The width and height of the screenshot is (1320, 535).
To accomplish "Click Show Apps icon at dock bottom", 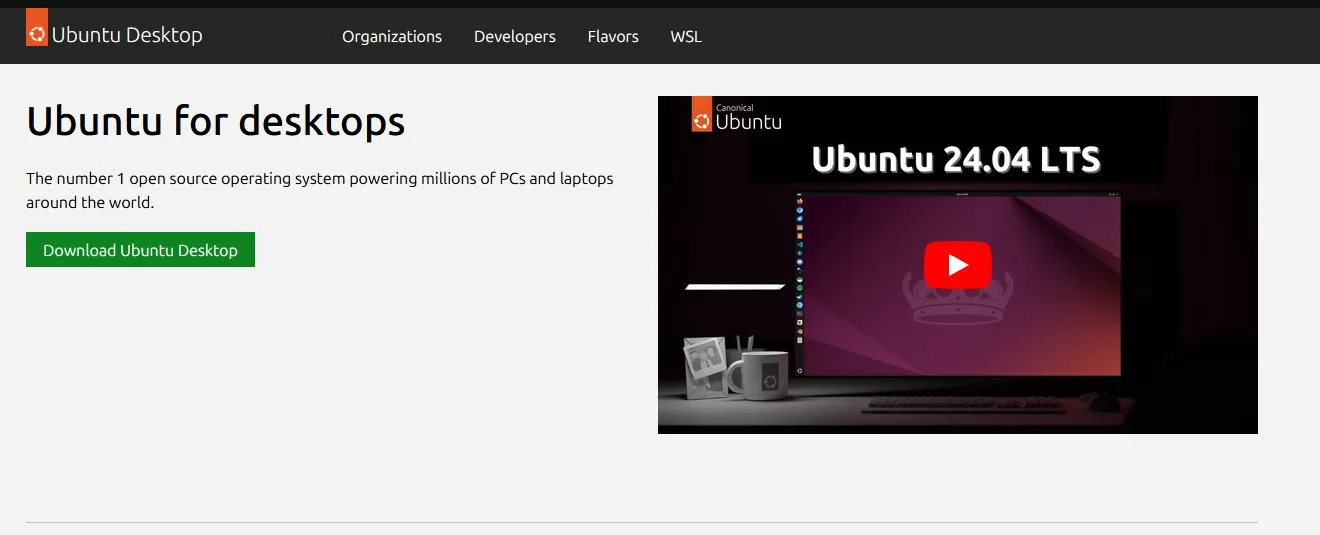I will click(x=800, y=370).
